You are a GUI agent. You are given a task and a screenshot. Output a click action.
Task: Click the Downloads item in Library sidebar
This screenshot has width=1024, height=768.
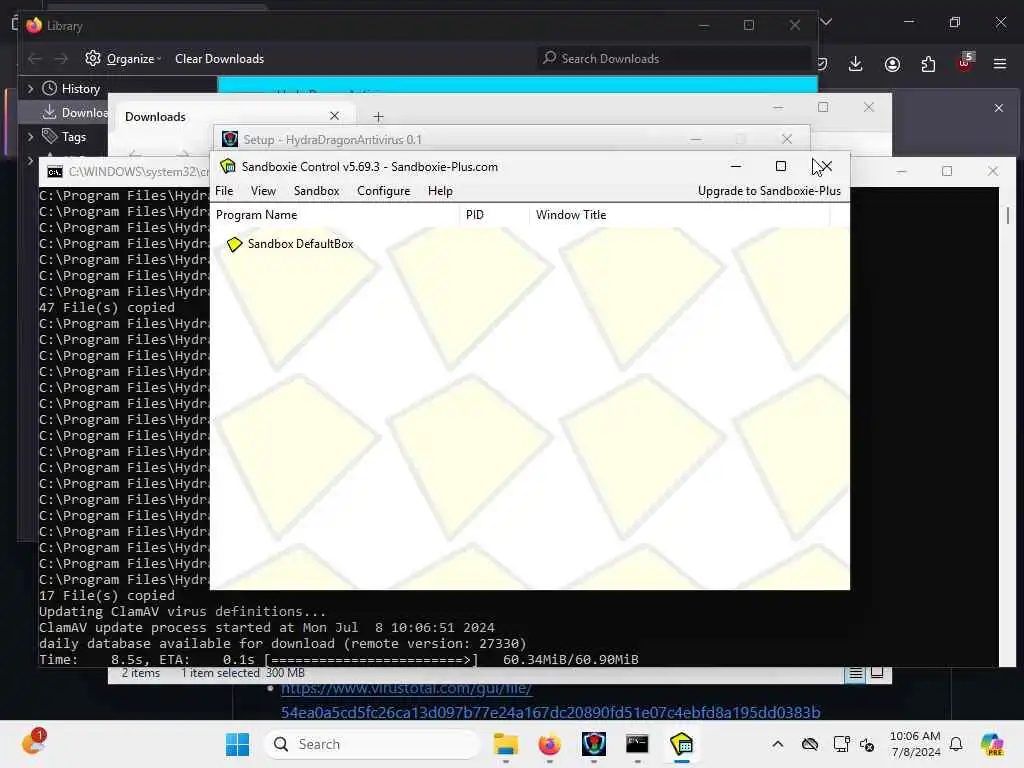click(76, 112)
